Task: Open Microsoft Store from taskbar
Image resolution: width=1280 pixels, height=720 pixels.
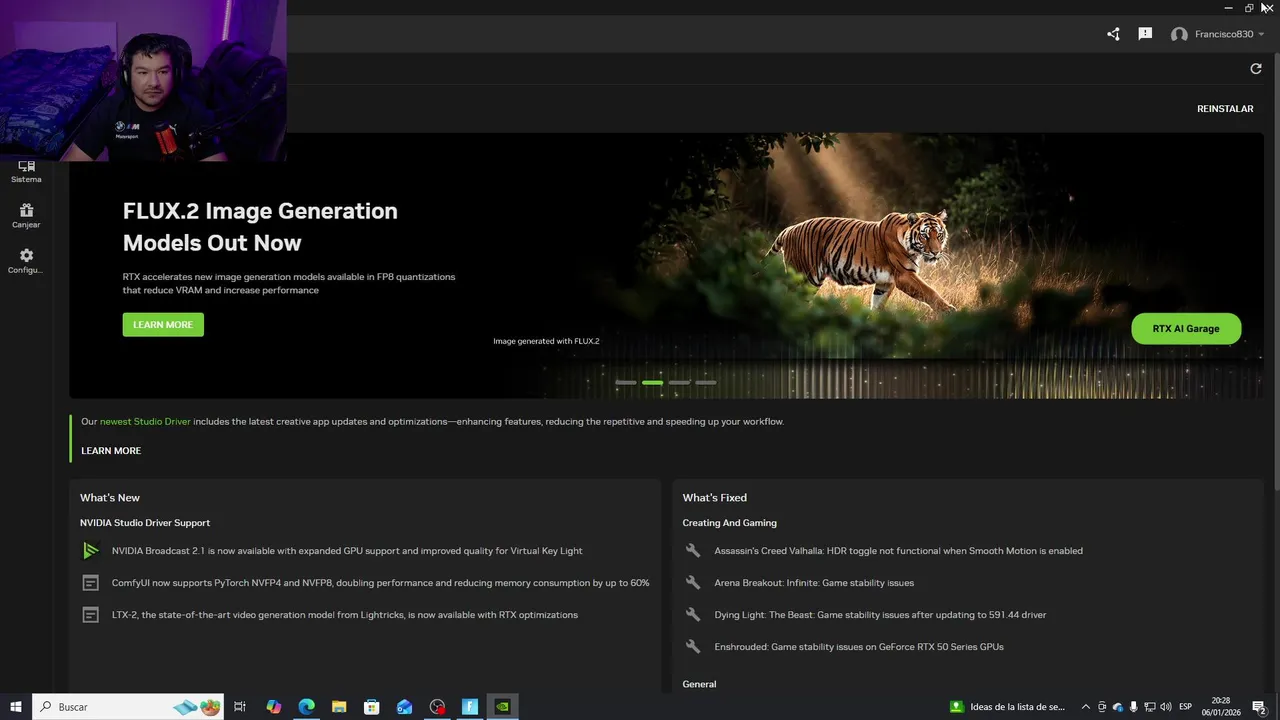Action: [372, 707]
